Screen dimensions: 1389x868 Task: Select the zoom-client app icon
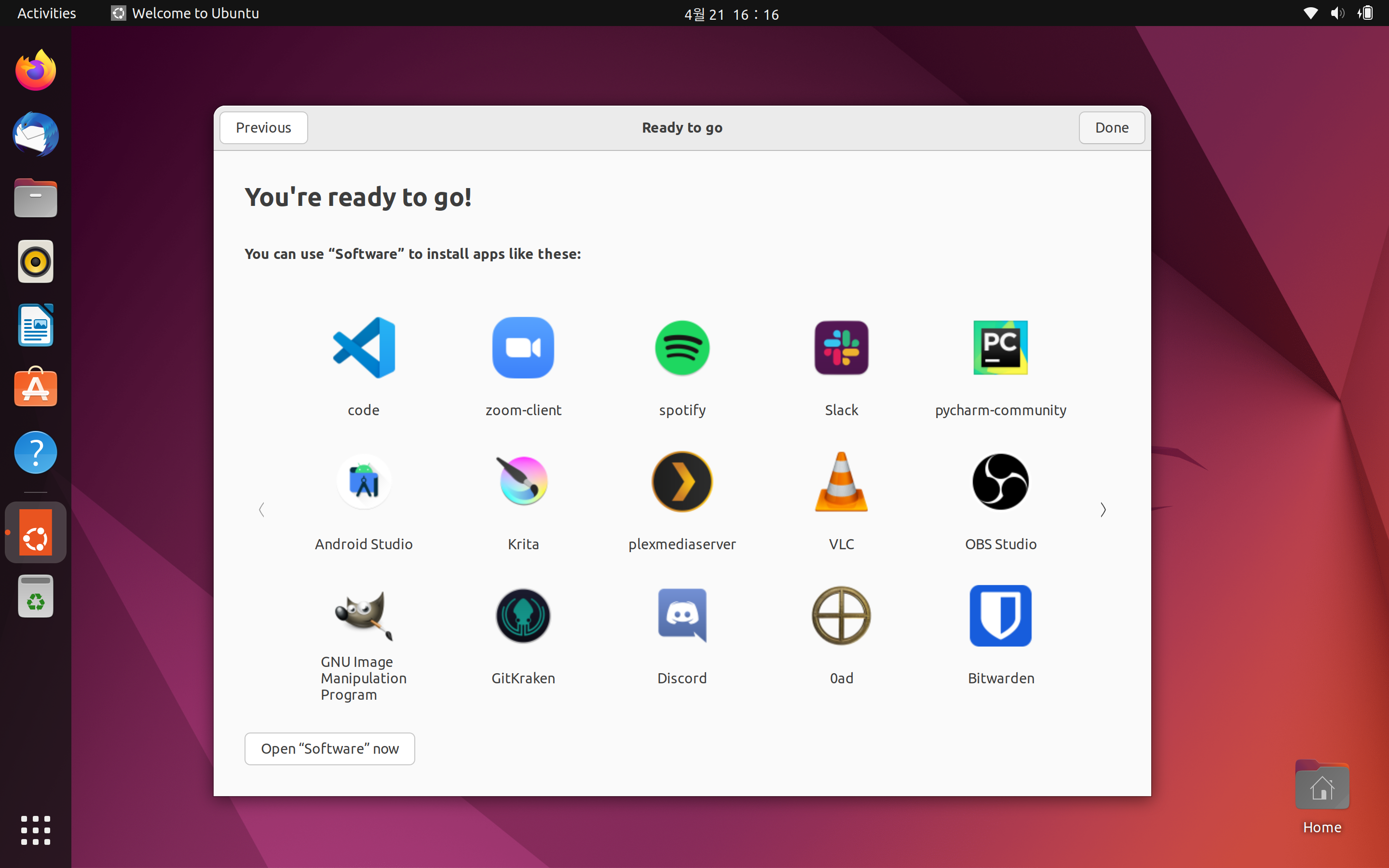pos(523,347)
